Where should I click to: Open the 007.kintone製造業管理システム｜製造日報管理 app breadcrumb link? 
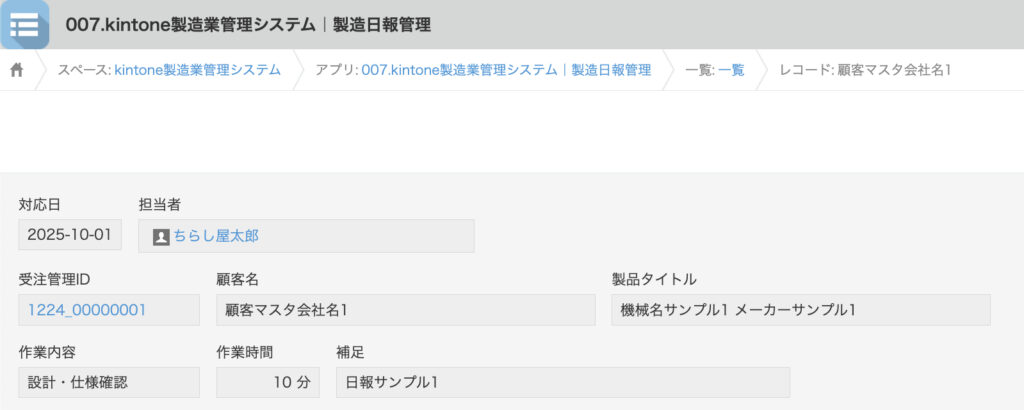[506, 70]
